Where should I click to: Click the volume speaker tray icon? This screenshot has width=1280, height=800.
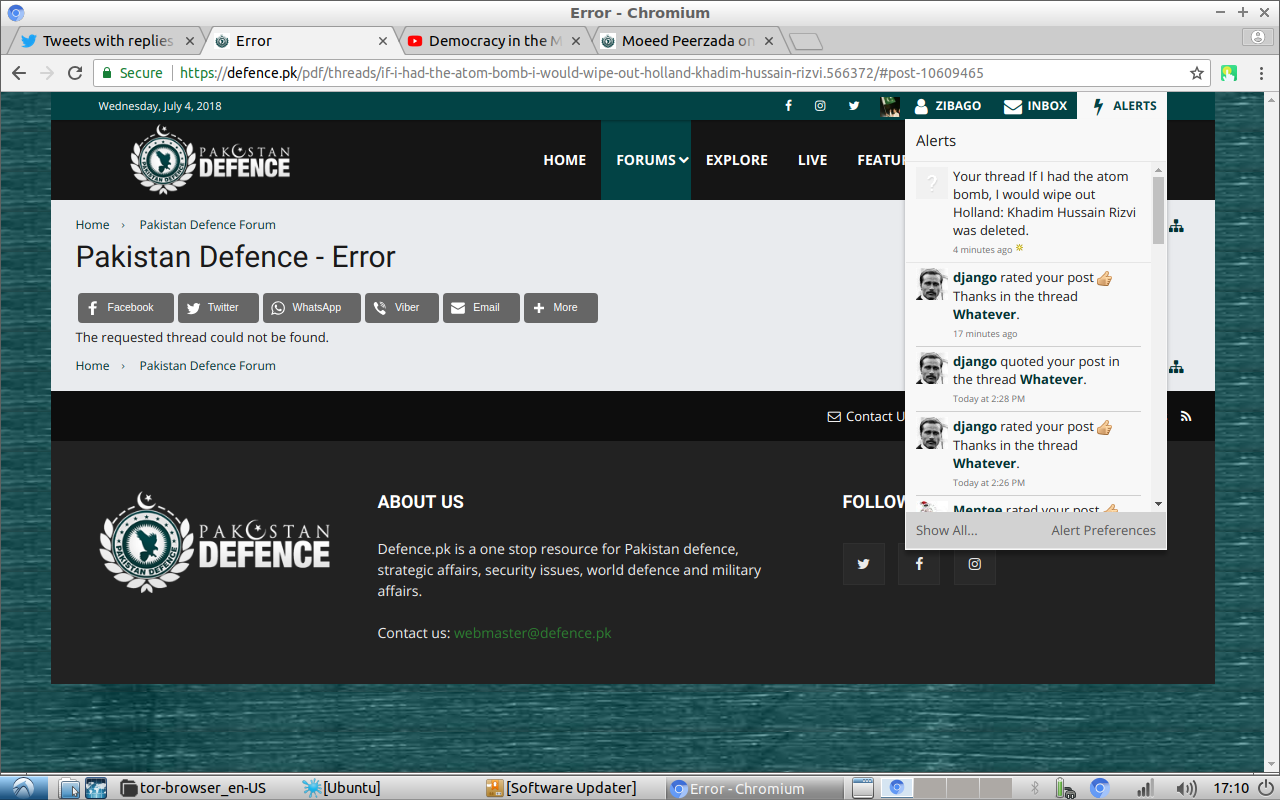click(1186, 788)
